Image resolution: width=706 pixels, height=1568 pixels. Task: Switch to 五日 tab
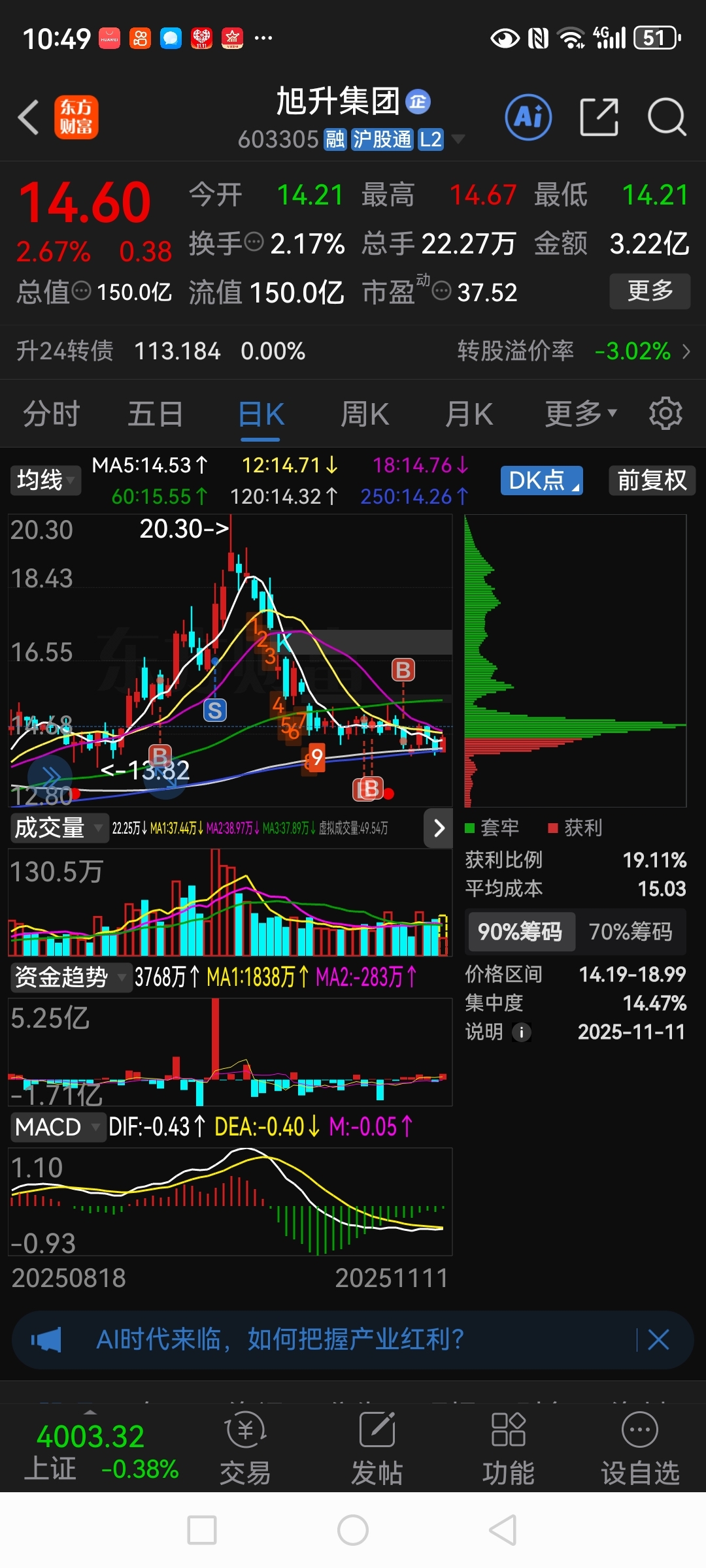click(x=156, y=414)
